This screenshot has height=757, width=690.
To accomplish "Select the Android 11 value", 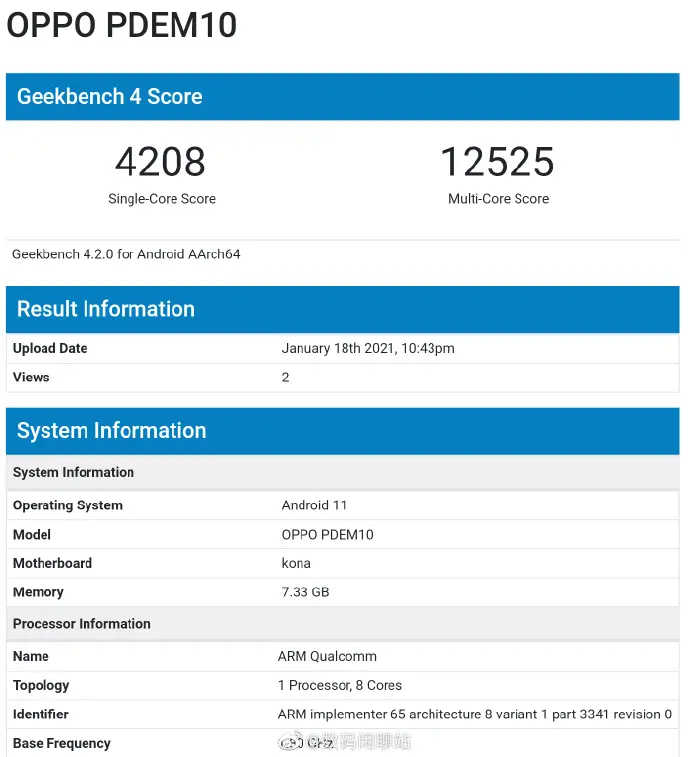I will pyautogui.click(x=314, y=505).
